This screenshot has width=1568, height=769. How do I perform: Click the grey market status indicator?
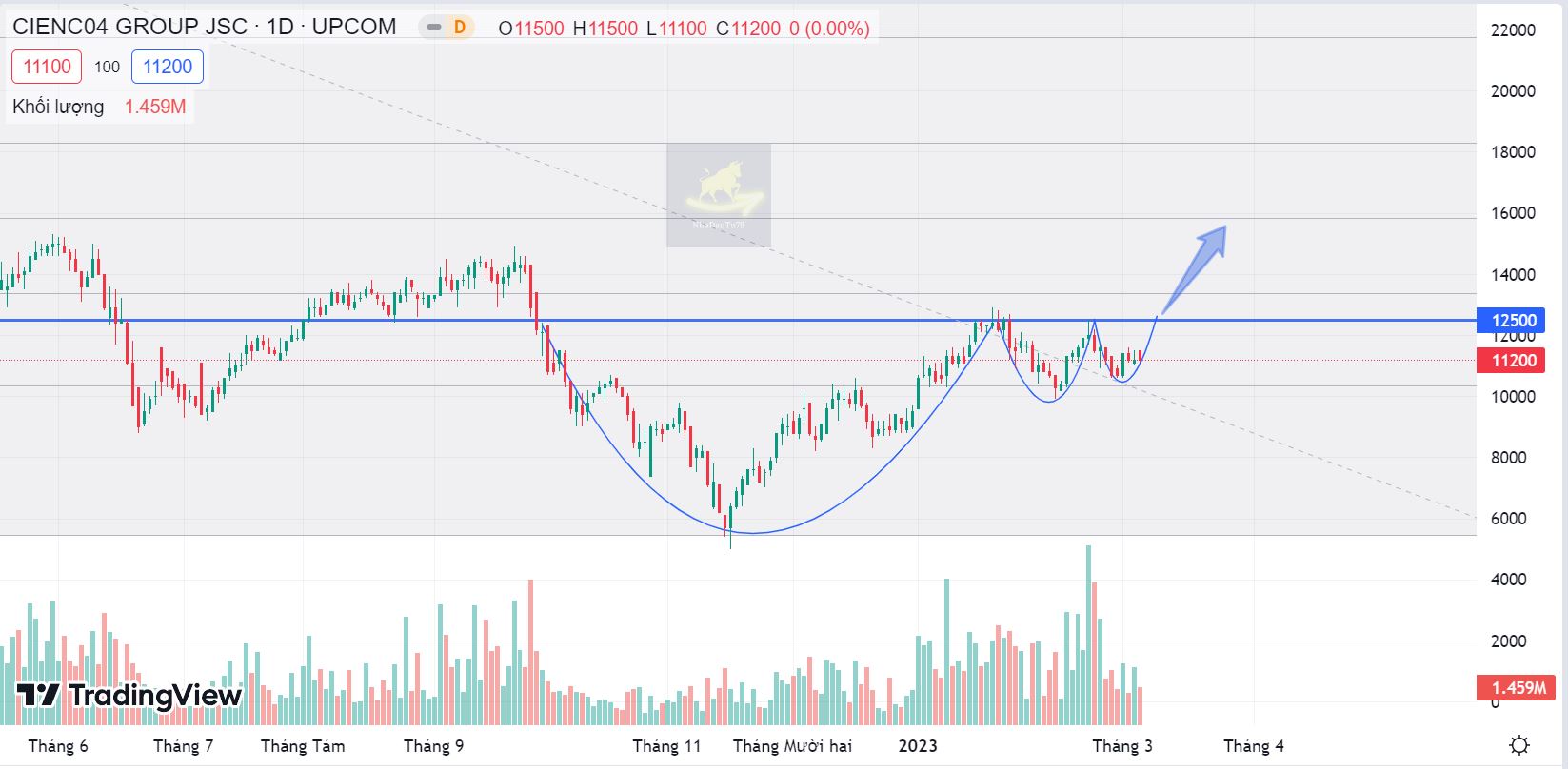[434, 28]
